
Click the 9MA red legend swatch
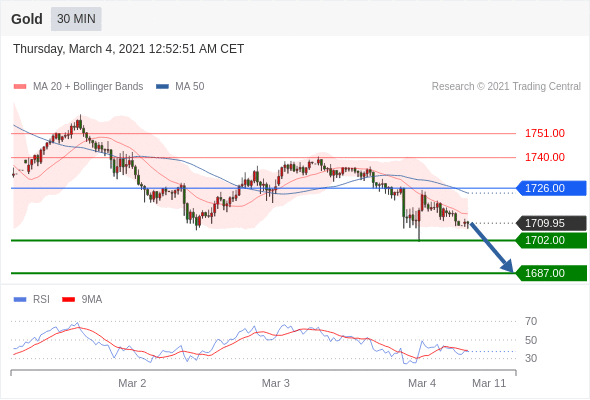68,300
